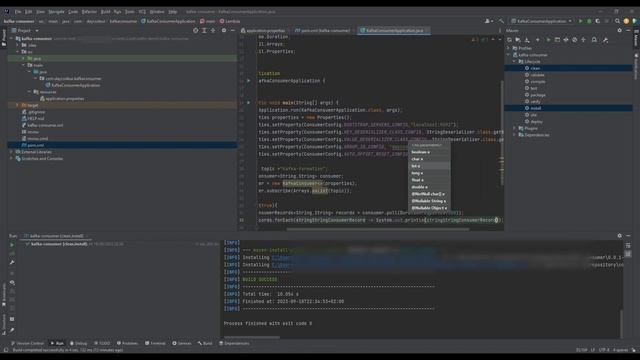This screenshot has width=640, height=360.
Task: Toggle Maven offline mode icon
Action: click(x=566, y=40)
